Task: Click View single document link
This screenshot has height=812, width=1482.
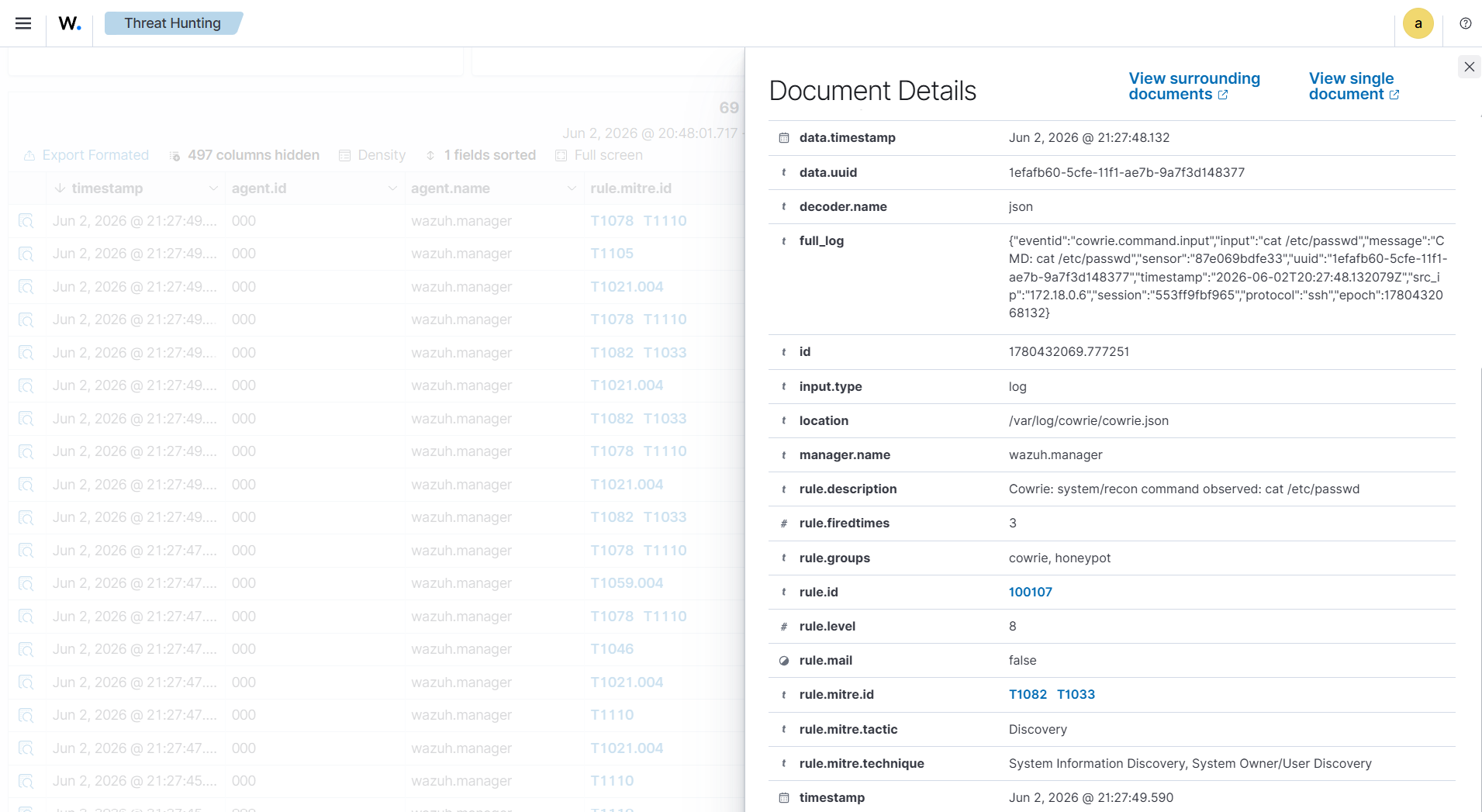Action: click(x=1354, y=86)
